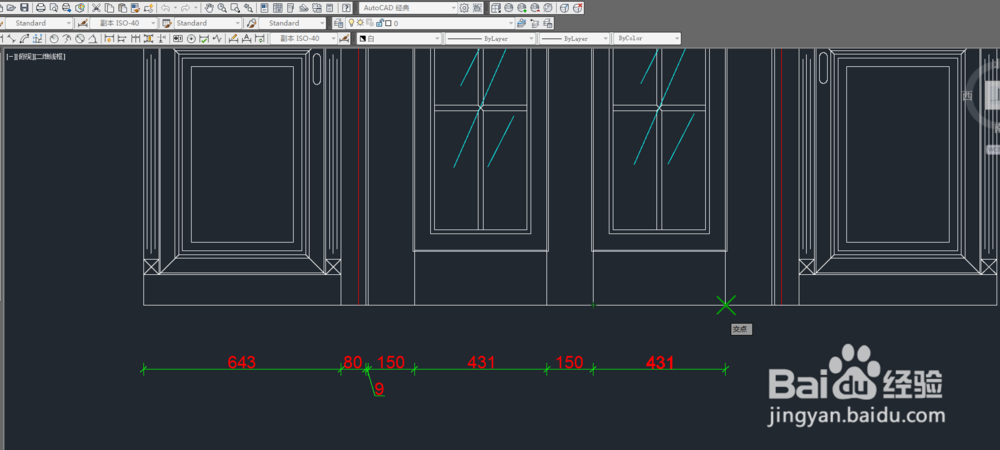Select the Diameter dimension tool

point(80,38)
